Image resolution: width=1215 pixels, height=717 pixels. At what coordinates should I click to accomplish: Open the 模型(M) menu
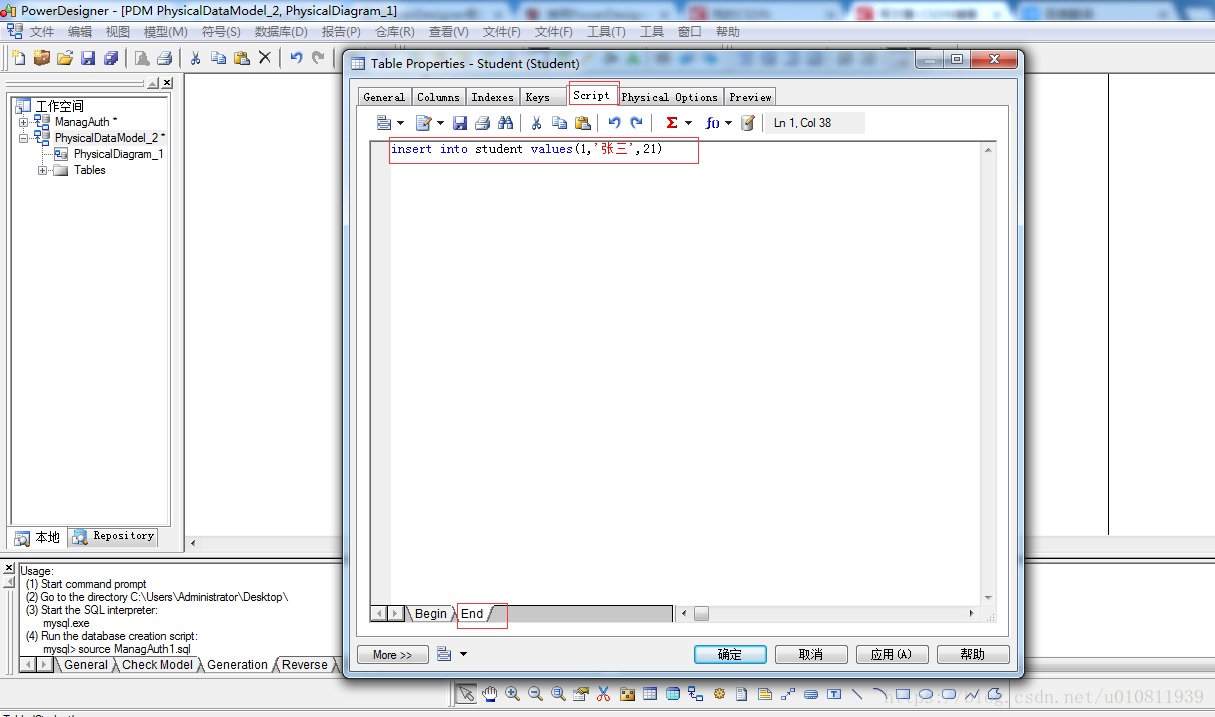pos(166,32)
